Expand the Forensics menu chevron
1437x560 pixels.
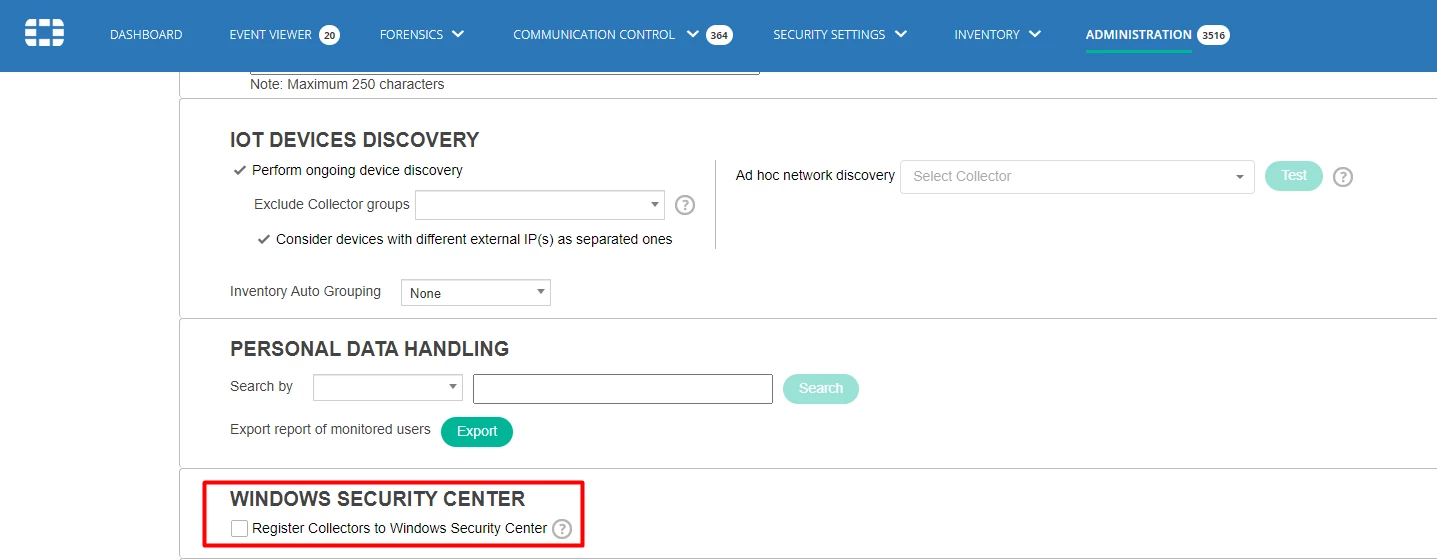pos(458,34)
